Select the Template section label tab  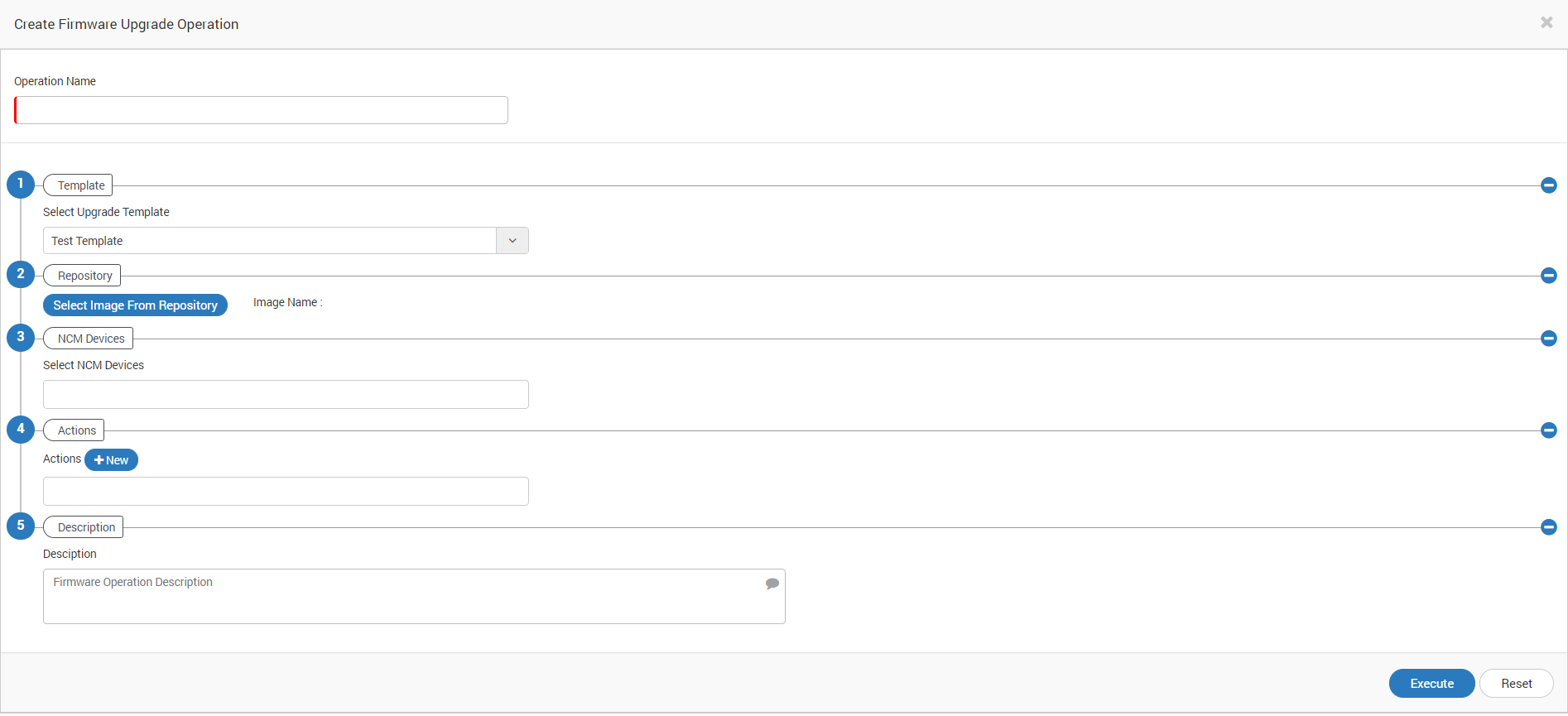click(x=78, y=185)
